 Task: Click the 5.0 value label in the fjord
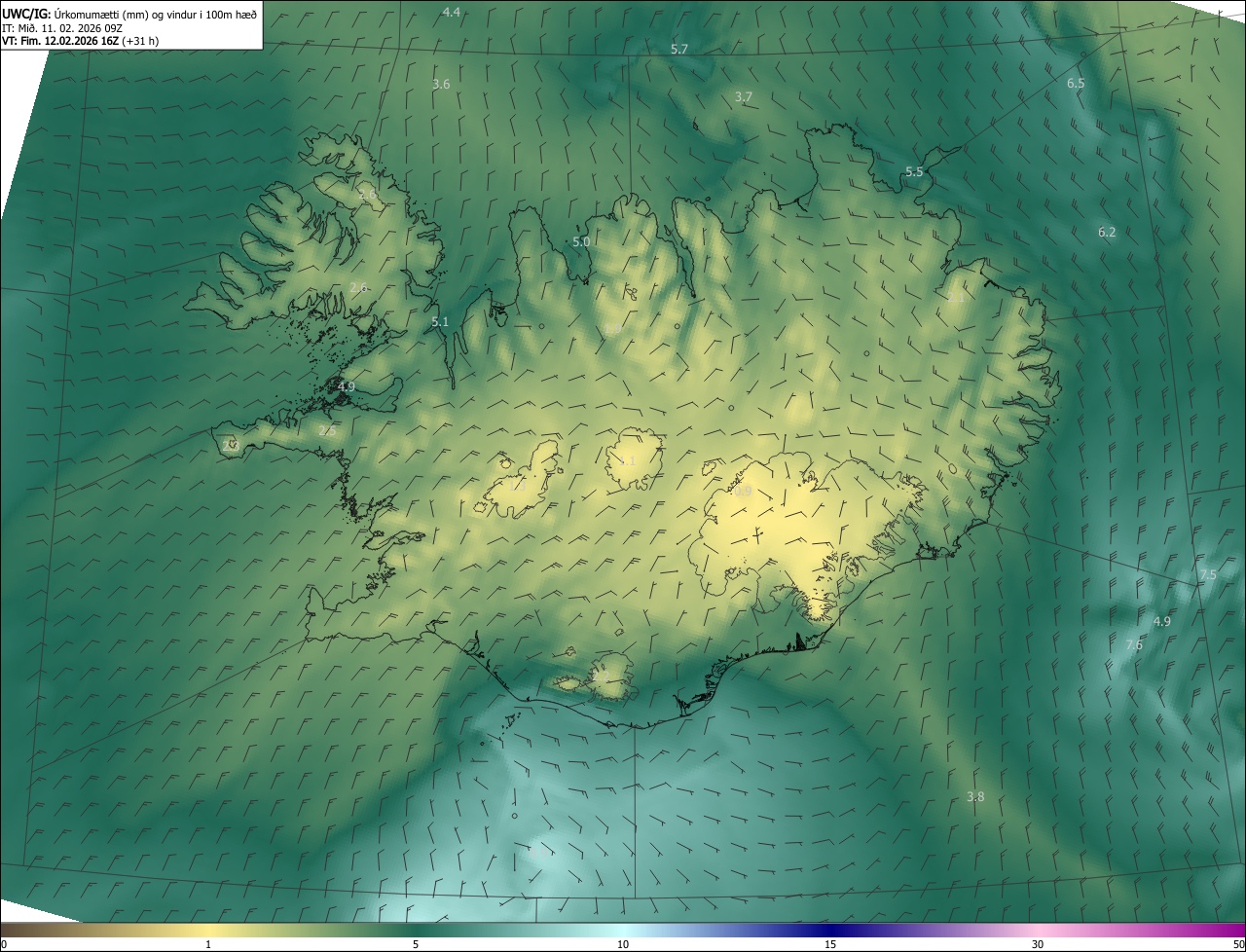coord(581,241)
